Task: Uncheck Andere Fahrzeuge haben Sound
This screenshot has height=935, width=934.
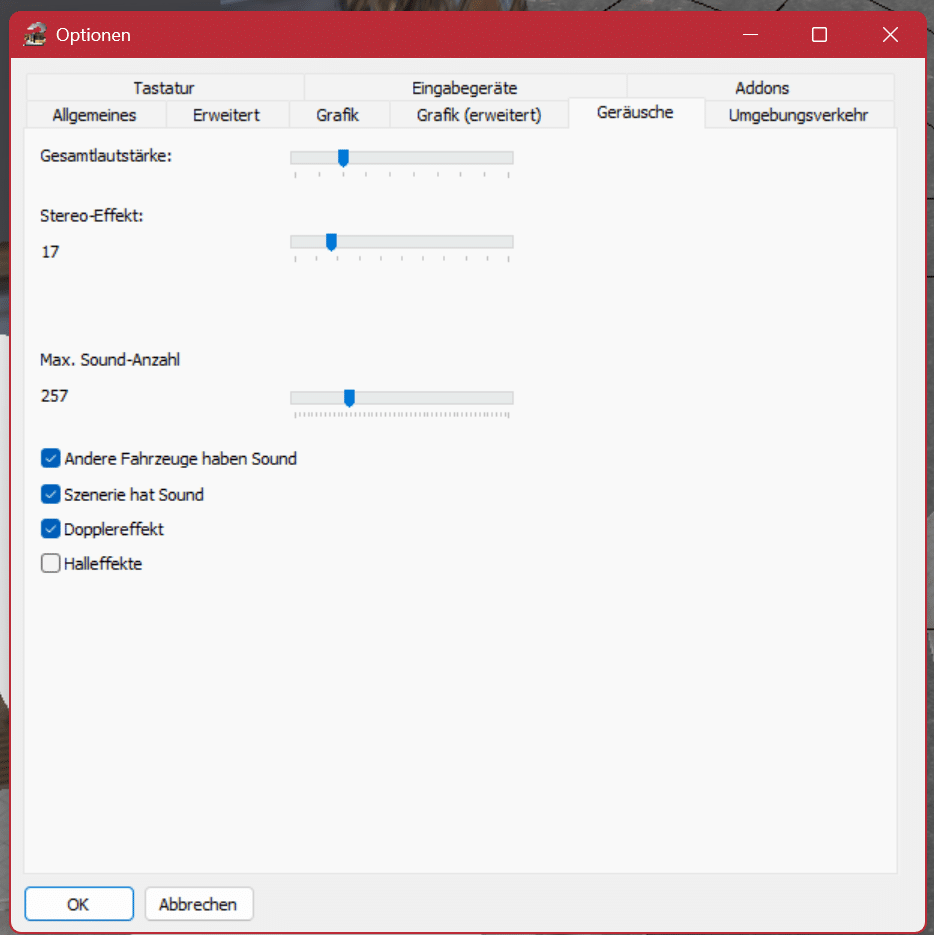Action: click(x=51, y=459)
